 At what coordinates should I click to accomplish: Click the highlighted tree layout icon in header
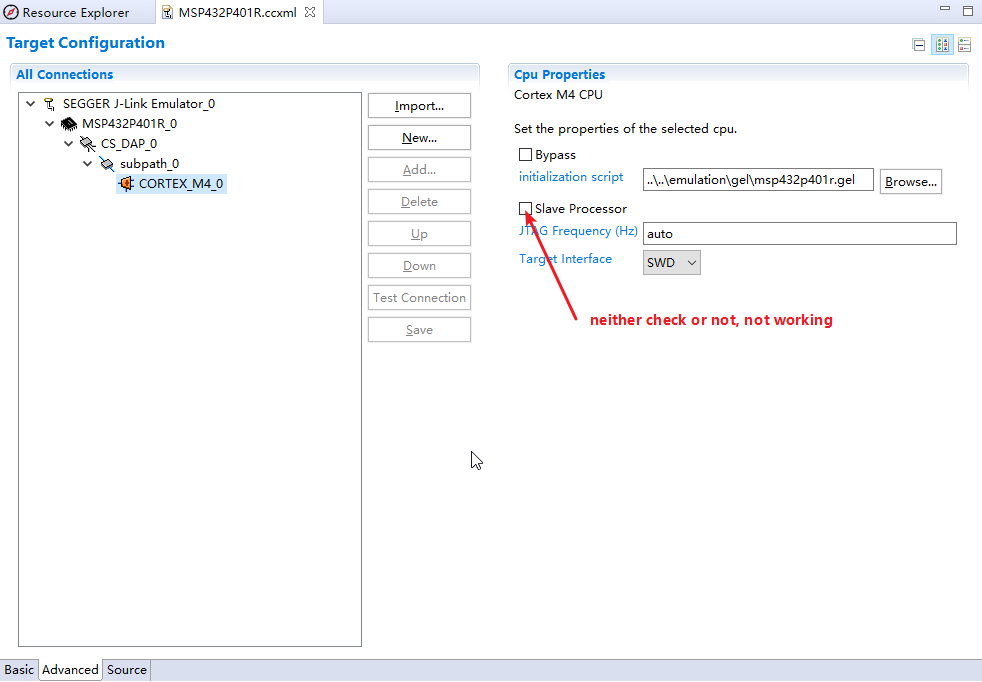pos(942,45)
